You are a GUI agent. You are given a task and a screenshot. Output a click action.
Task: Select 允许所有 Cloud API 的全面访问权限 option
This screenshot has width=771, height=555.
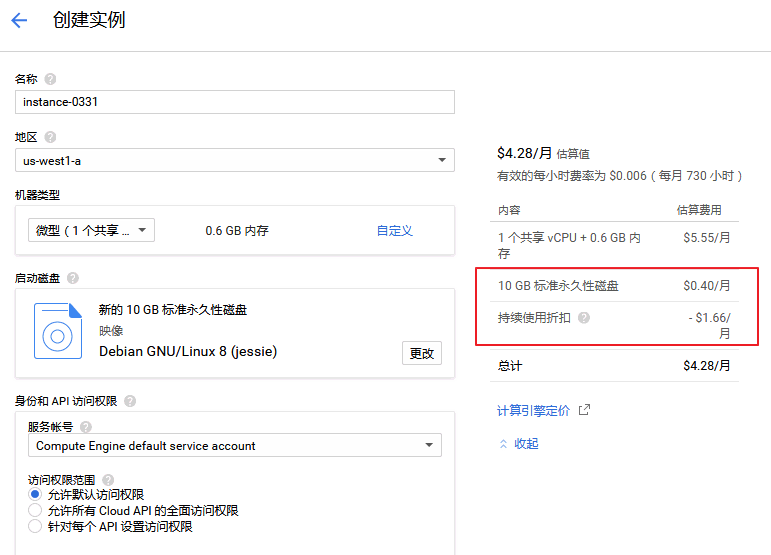pyautogui.click(x=35, y=511)
